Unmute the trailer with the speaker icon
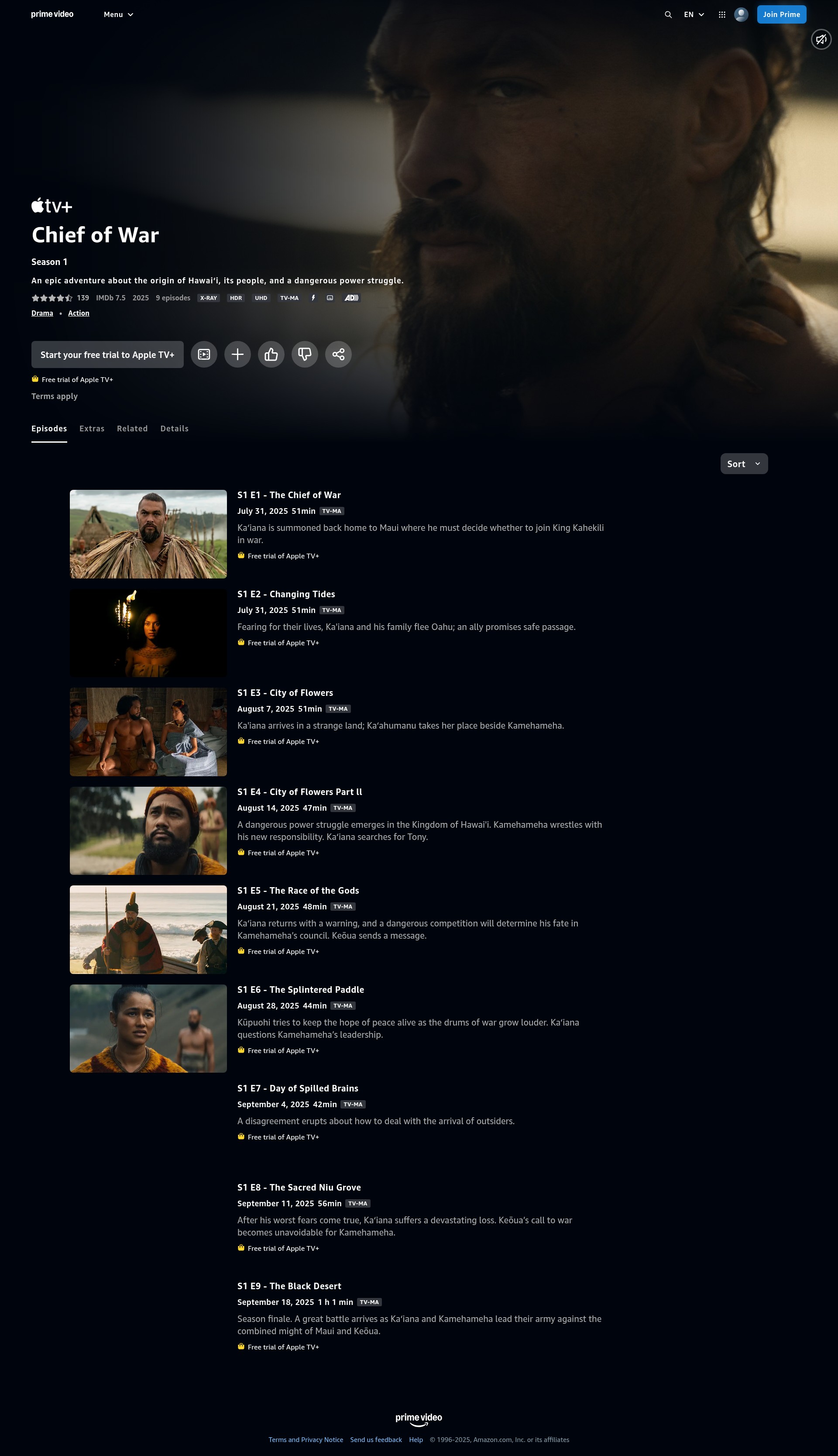 [821, 39]
